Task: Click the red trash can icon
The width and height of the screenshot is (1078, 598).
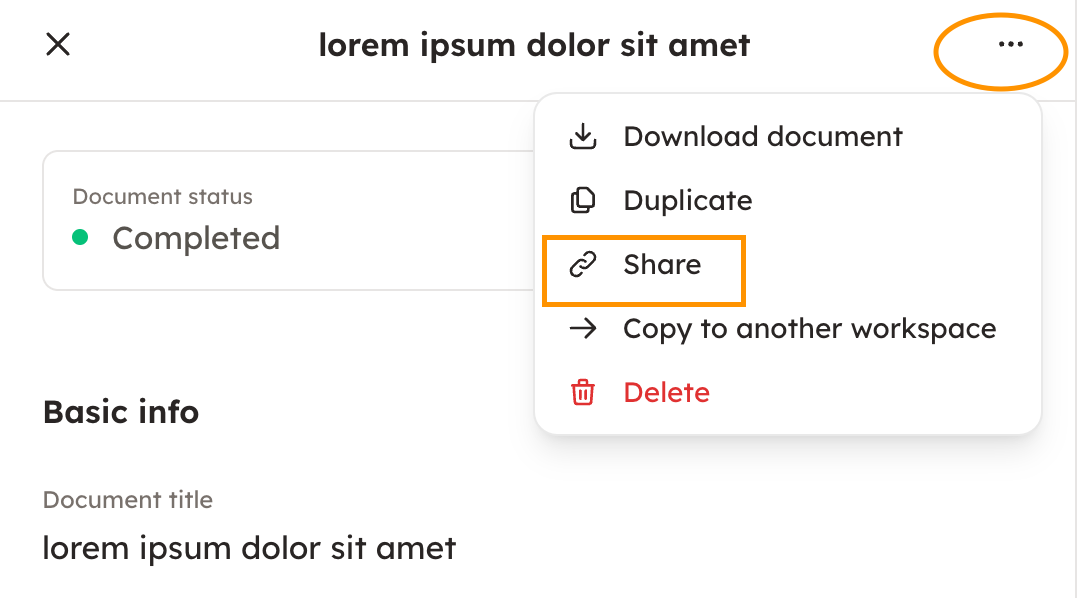Action: (582, 393)
